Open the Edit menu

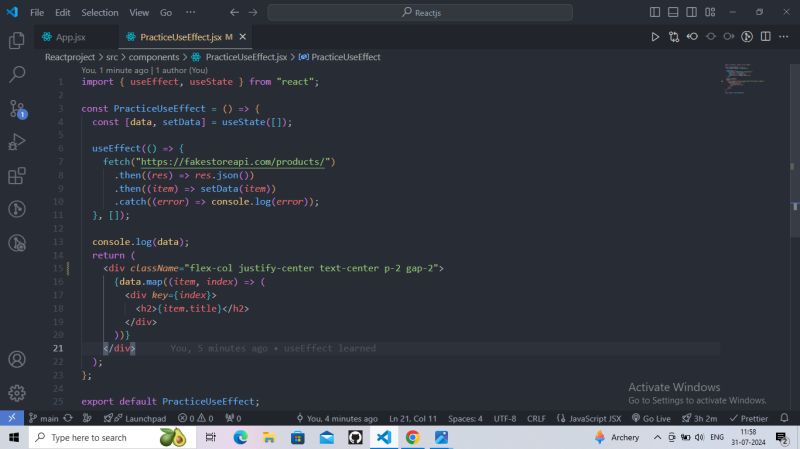62,12
